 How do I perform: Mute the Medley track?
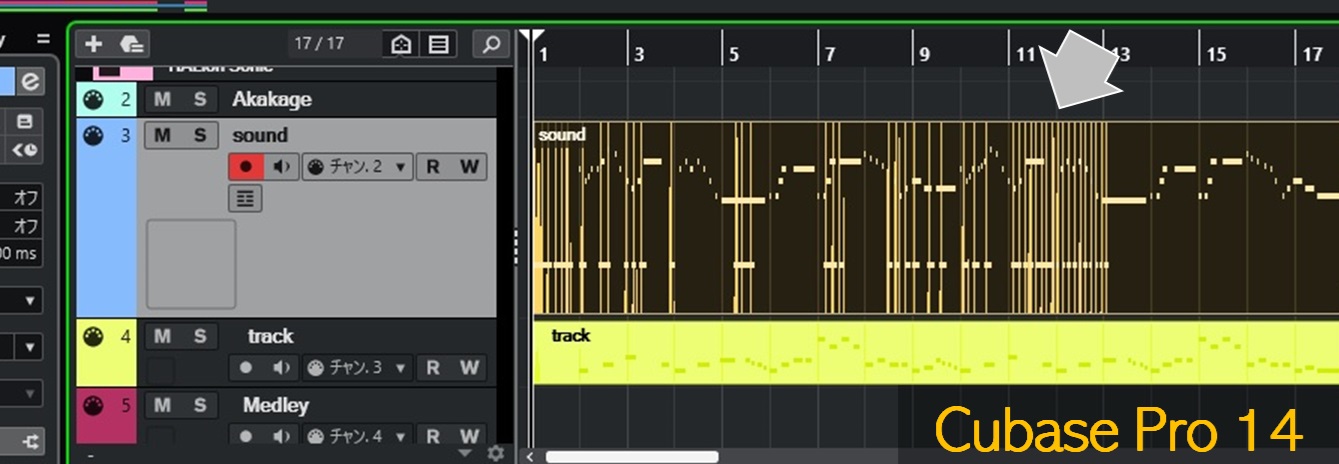point(162,406)
